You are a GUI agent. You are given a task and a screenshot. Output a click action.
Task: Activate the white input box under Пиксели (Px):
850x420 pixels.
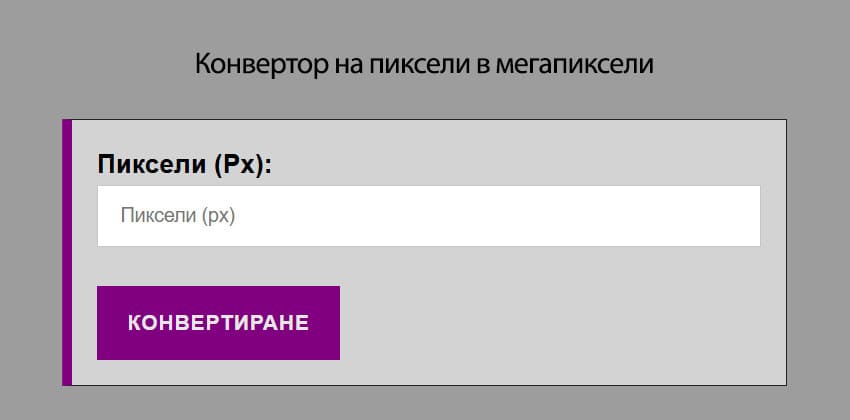tap(428, 216)
